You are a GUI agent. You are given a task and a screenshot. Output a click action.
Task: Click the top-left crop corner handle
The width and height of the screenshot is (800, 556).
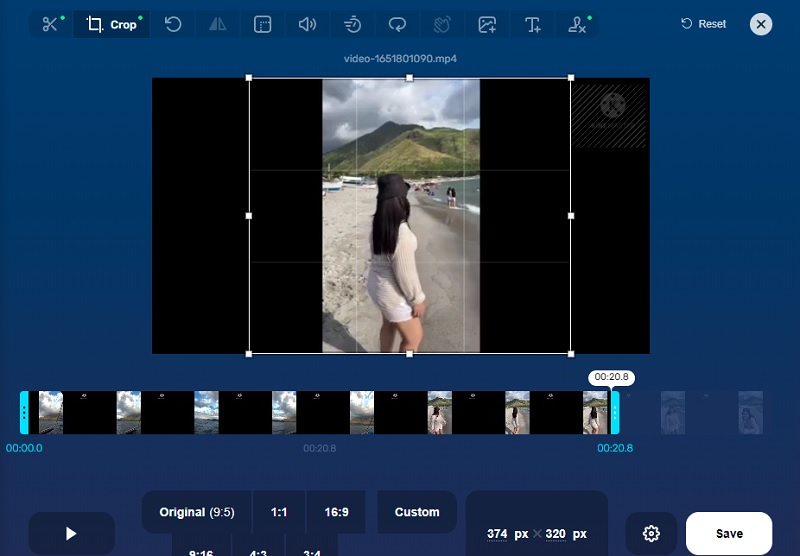pyautogui.click(x=249, y=78)
